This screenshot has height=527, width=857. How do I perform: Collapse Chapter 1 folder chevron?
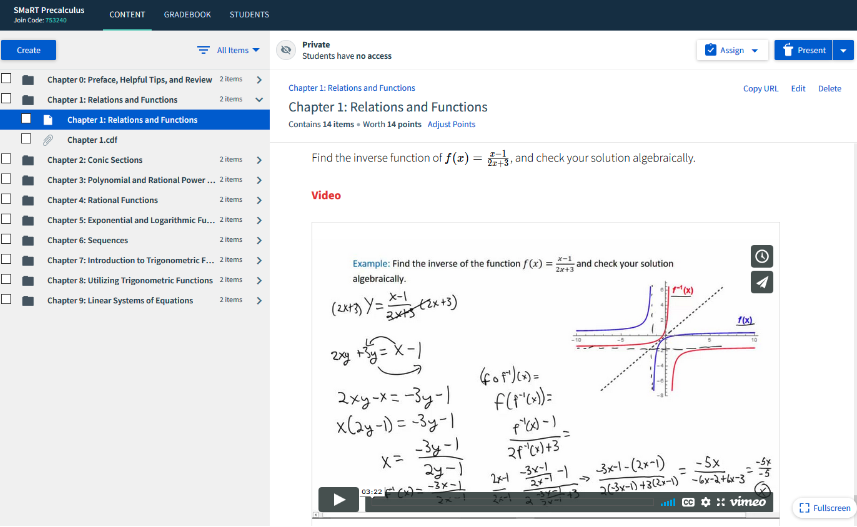259,99
